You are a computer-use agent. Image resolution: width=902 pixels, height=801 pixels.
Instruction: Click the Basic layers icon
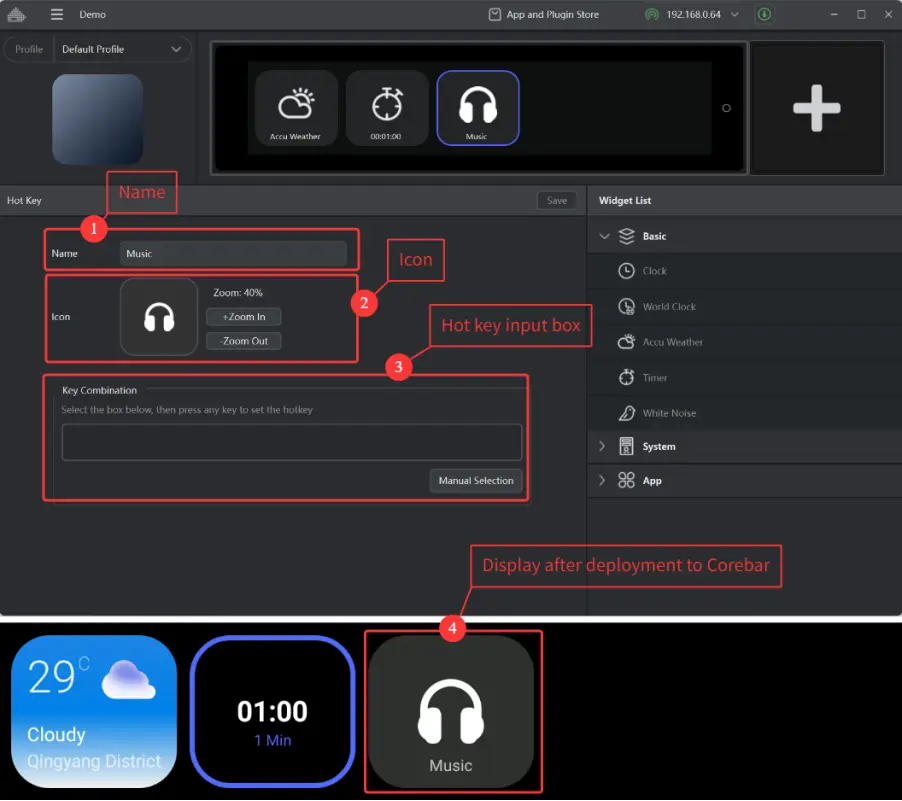point(626,237)
